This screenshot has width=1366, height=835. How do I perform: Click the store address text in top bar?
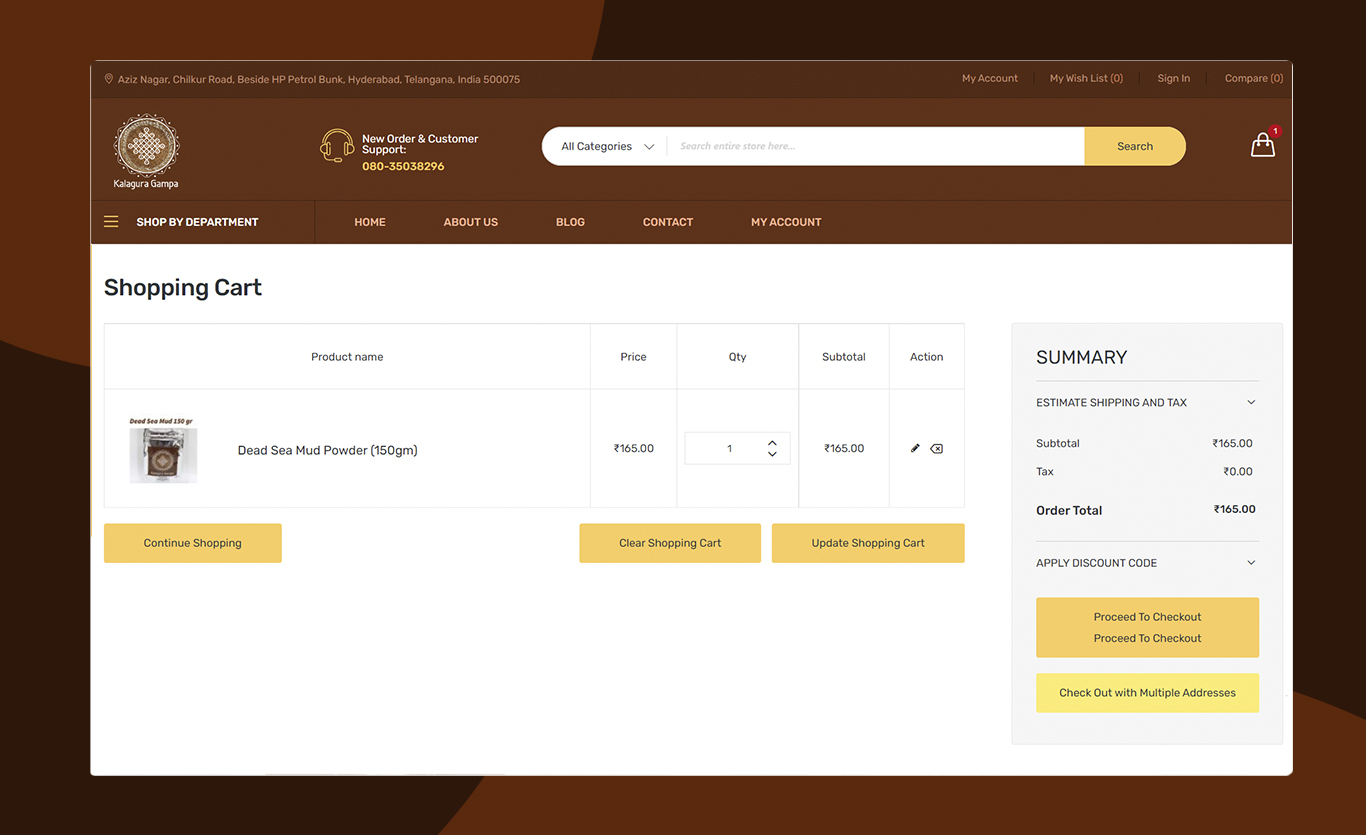coord(319,79)
